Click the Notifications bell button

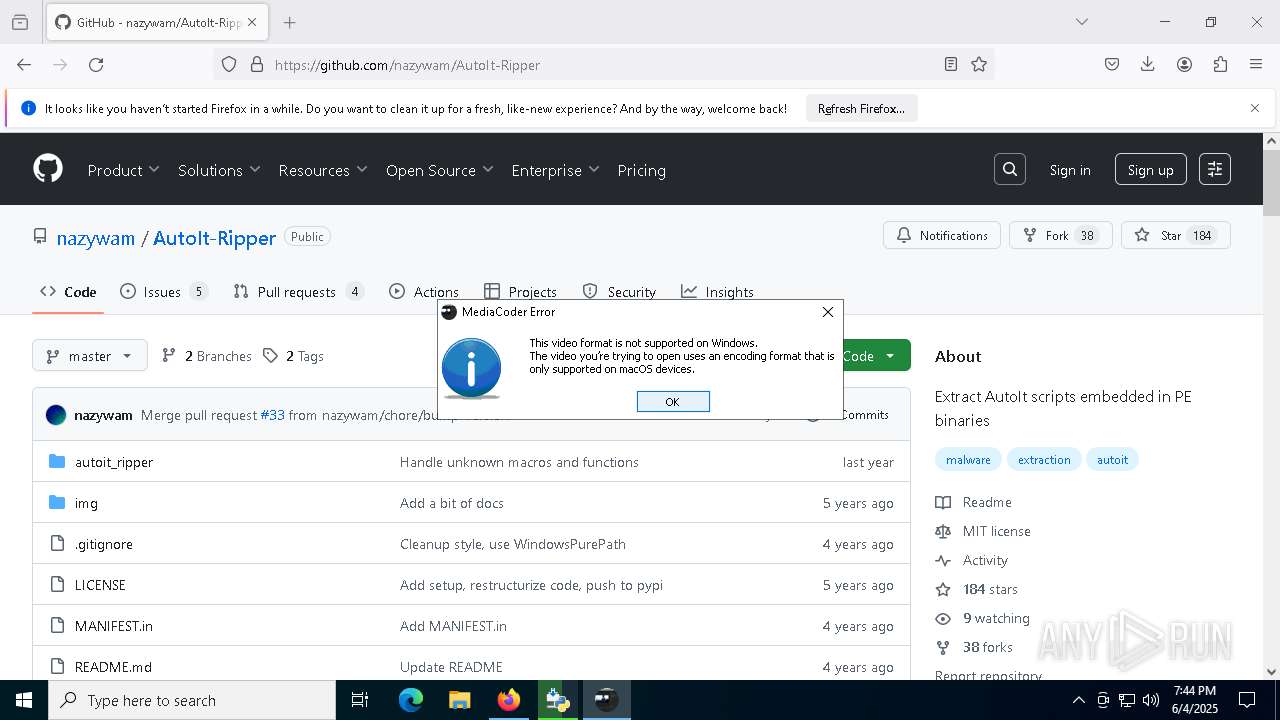942,235
